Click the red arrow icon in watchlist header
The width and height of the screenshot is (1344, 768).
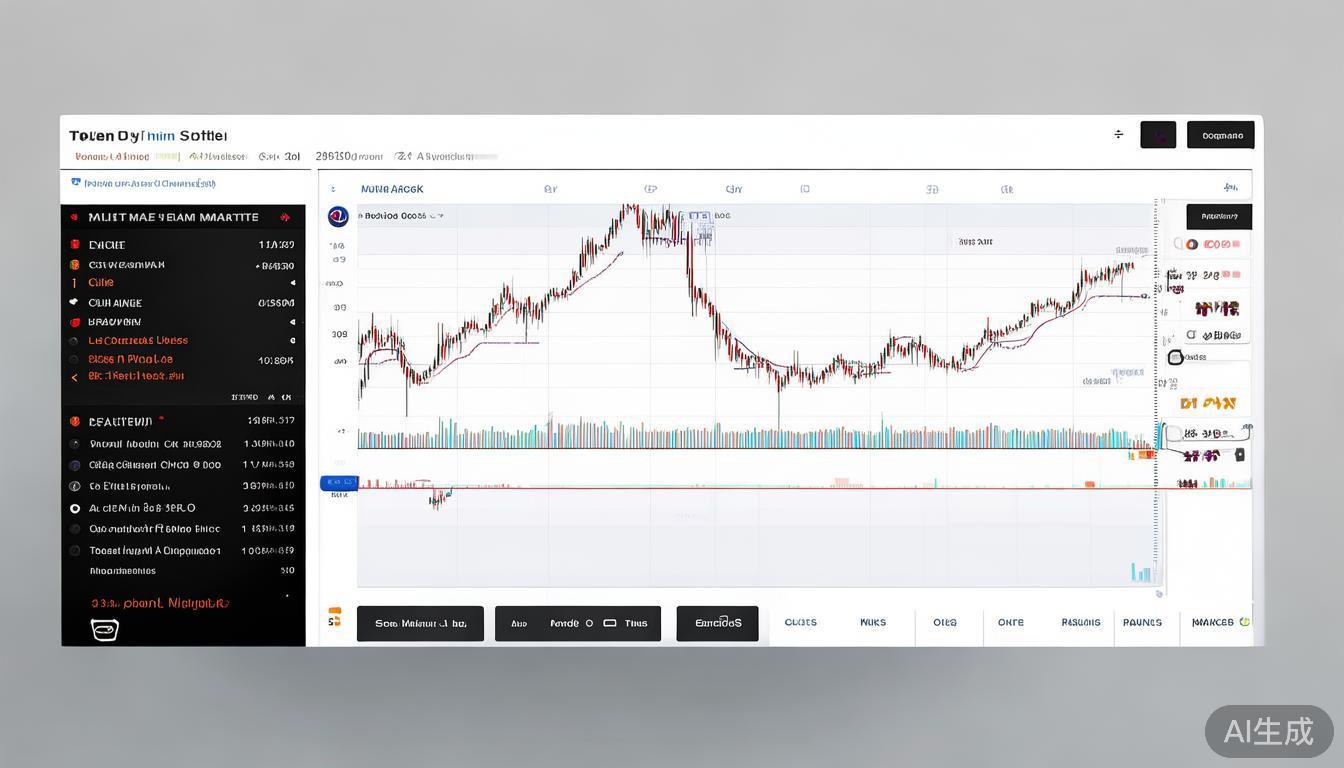285,217
